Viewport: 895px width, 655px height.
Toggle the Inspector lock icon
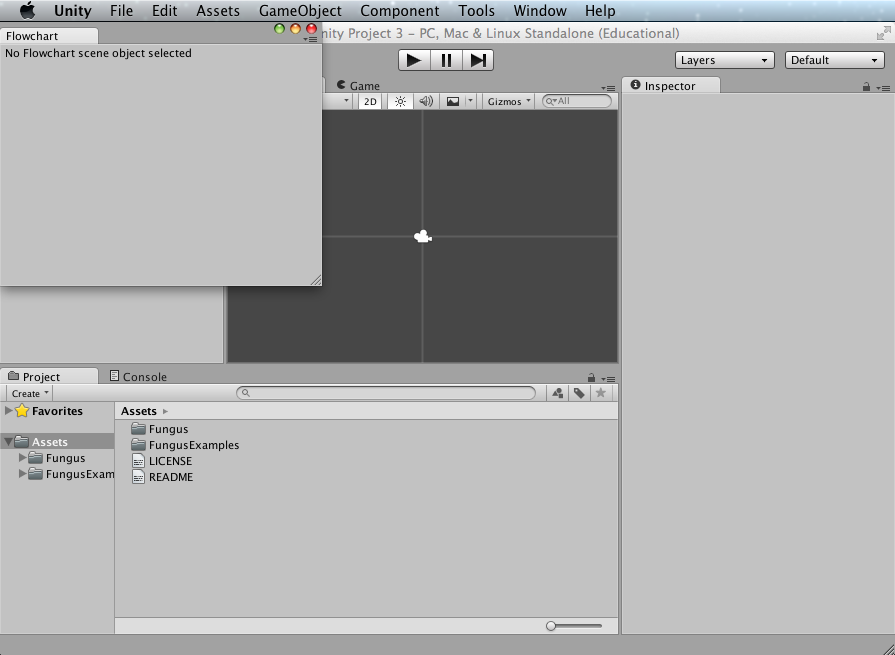point(866,87)
